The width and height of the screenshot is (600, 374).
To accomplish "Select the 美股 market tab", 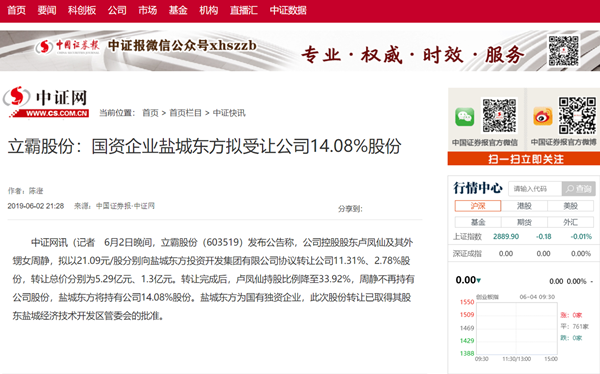I will (571, 206).
